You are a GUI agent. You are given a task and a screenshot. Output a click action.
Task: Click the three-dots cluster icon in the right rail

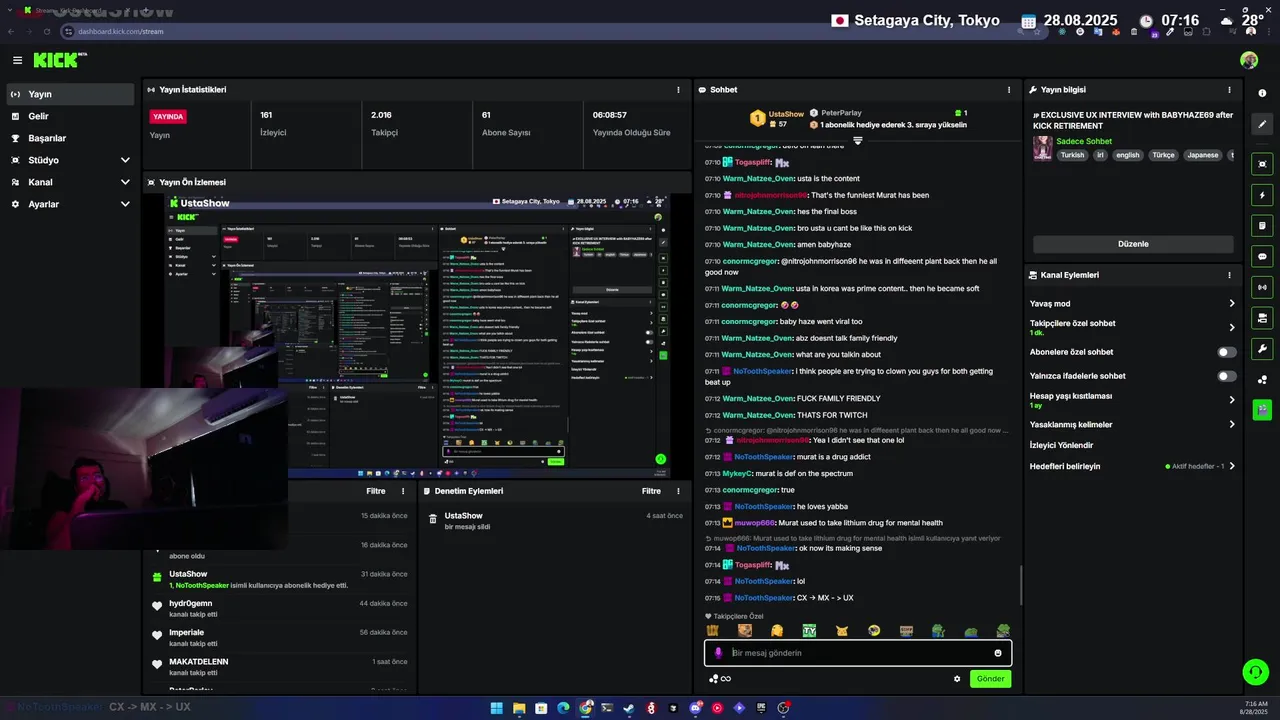(x=1262, y=379)
